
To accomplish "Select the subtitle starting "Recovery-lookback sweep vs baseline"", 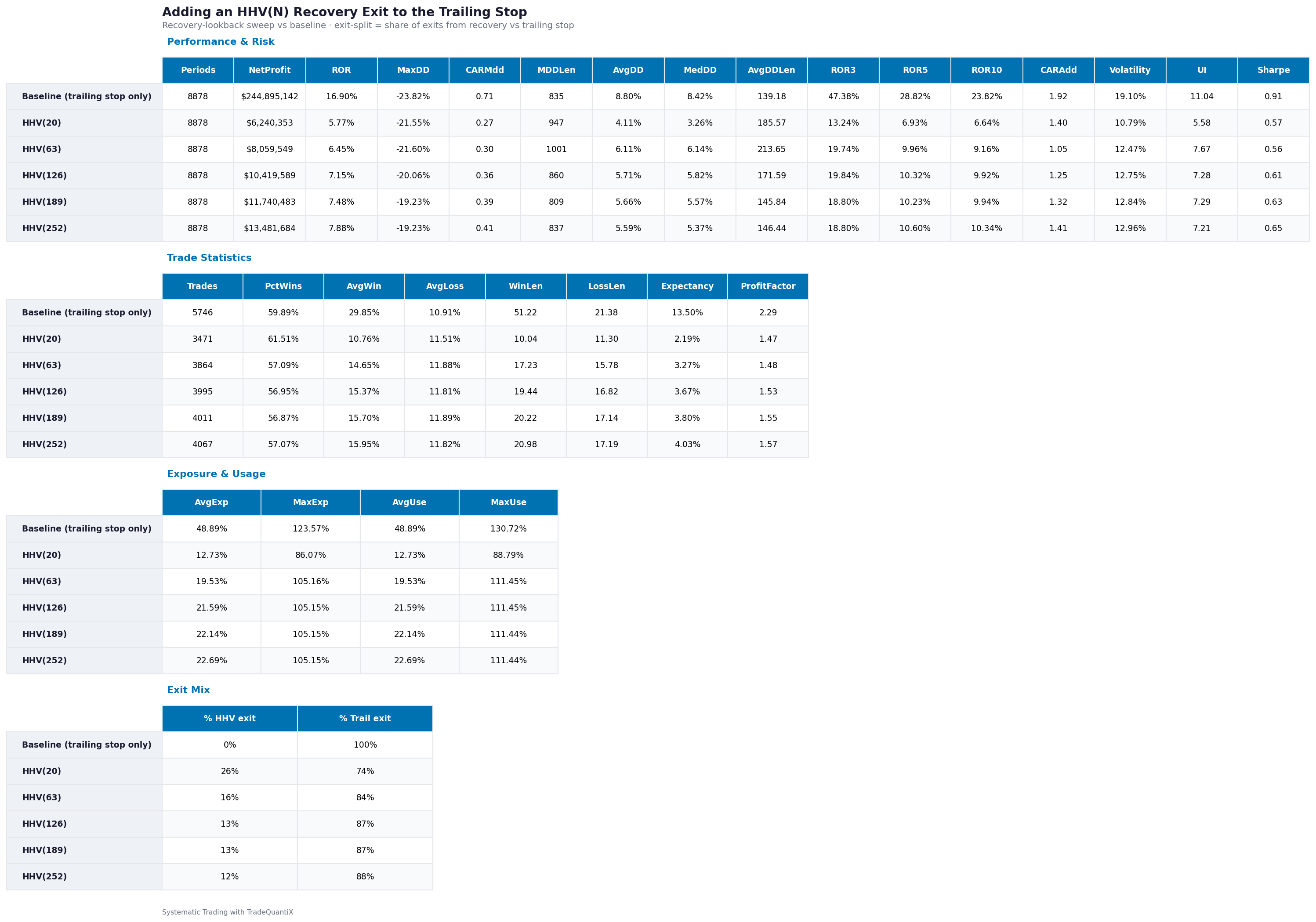I will 368,25.
